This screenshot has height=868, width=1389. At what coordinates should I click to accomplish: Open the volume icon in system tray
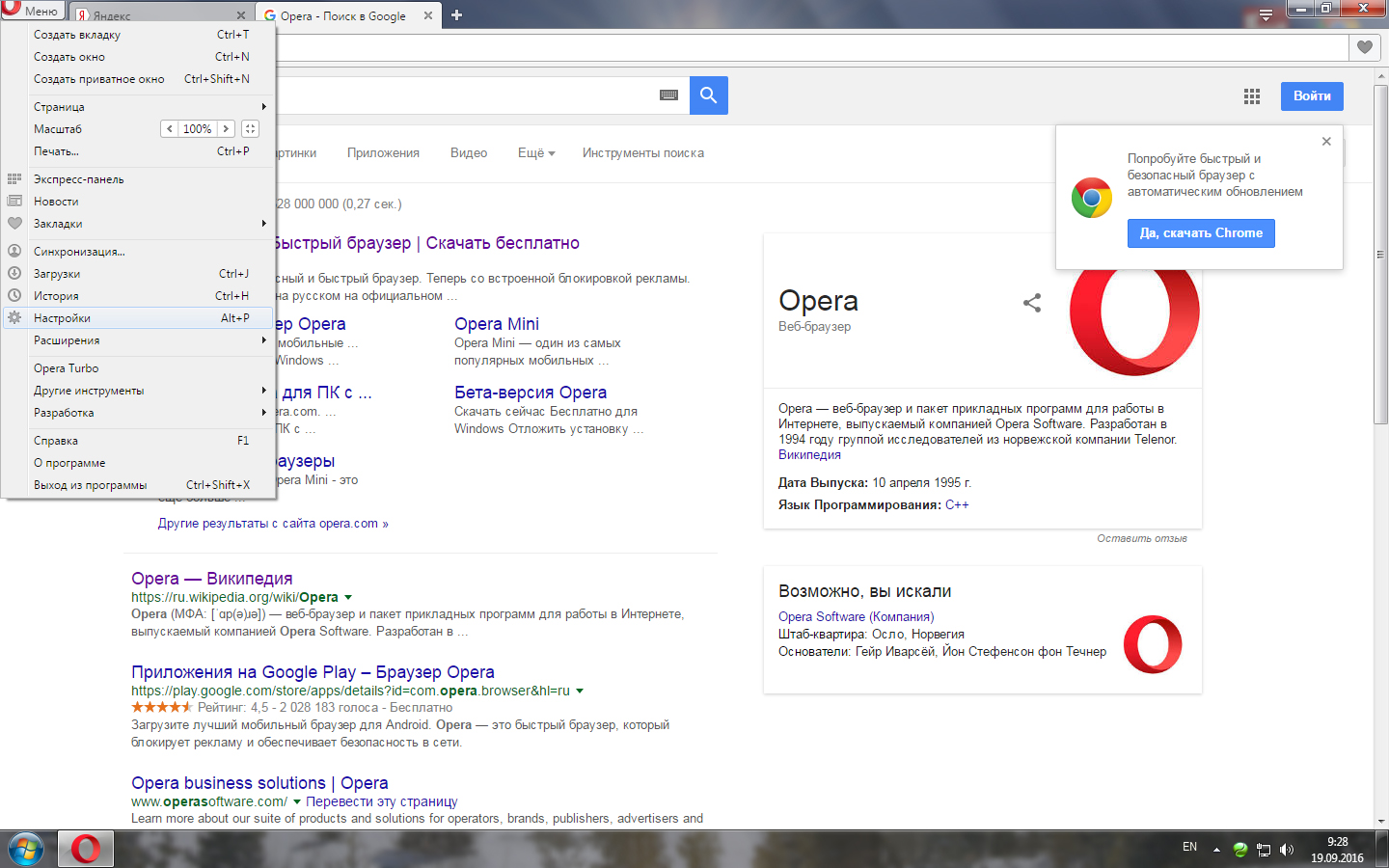(1286, 850)
